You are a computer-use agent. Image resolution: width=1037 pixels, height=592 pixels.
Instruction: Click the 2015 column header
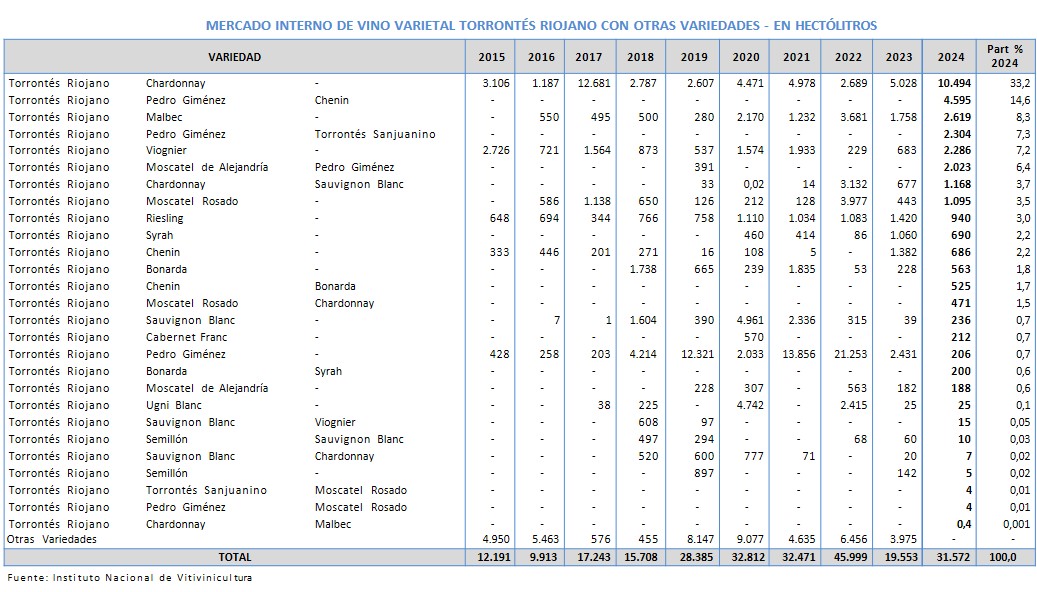(492, 57)
